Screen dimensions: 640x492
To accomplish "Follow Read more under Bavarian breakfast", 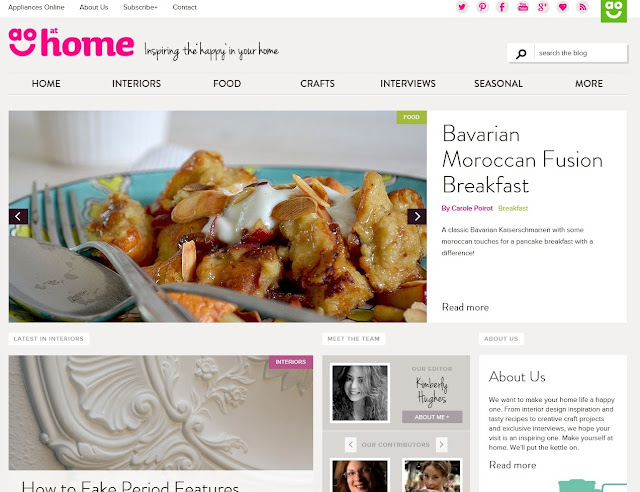I will [465, 307].
